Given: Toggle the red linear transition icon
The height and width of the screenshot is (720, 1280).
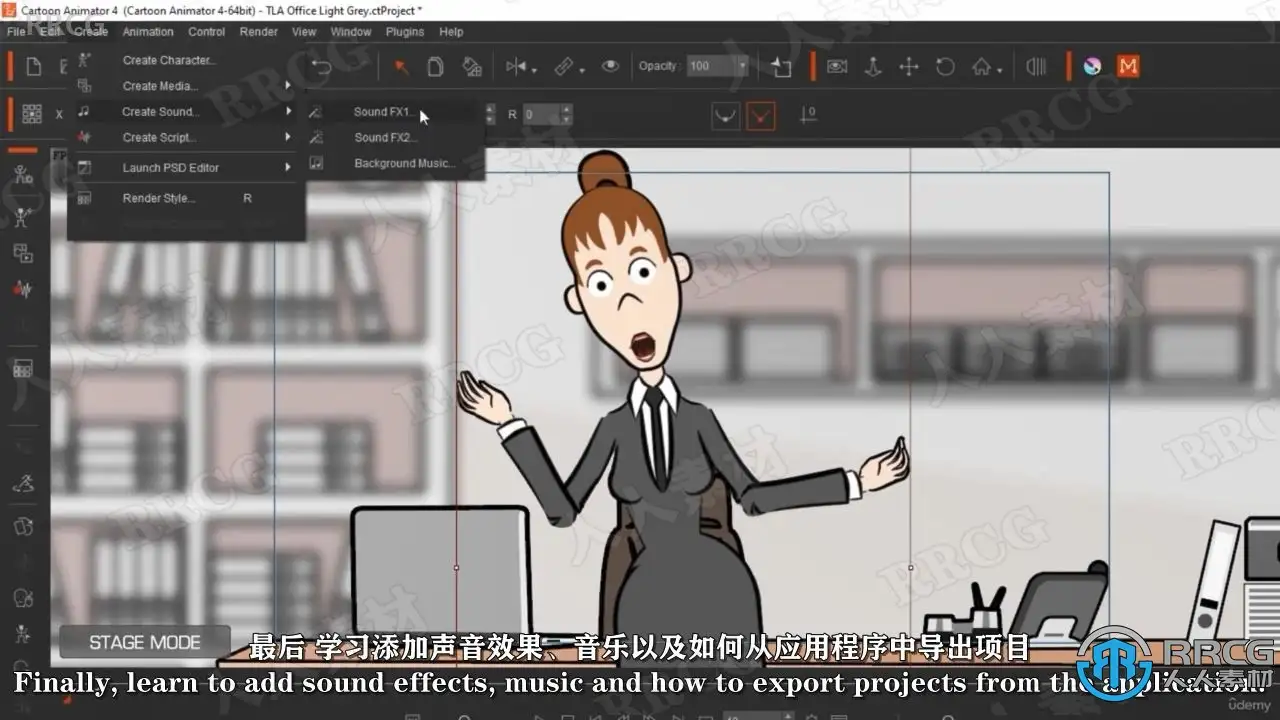Looking at the screenshot, I should (x=762, y=115).
